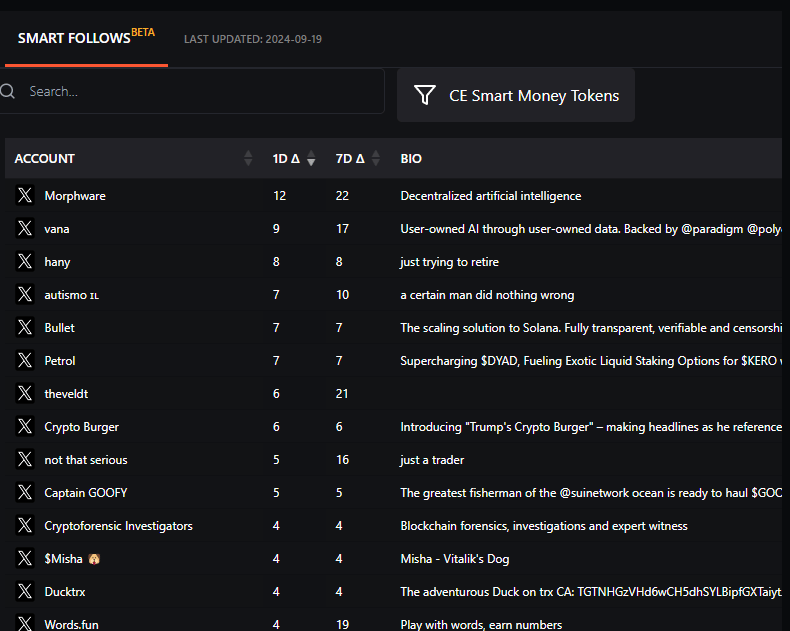The image size is (790, 631).
Task: Click bio starting "The greatest fisherman"
Action: [x=591, y=492]
